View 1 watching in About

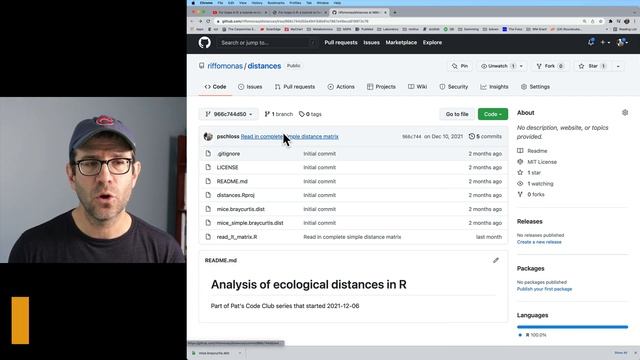coord(540,184)
